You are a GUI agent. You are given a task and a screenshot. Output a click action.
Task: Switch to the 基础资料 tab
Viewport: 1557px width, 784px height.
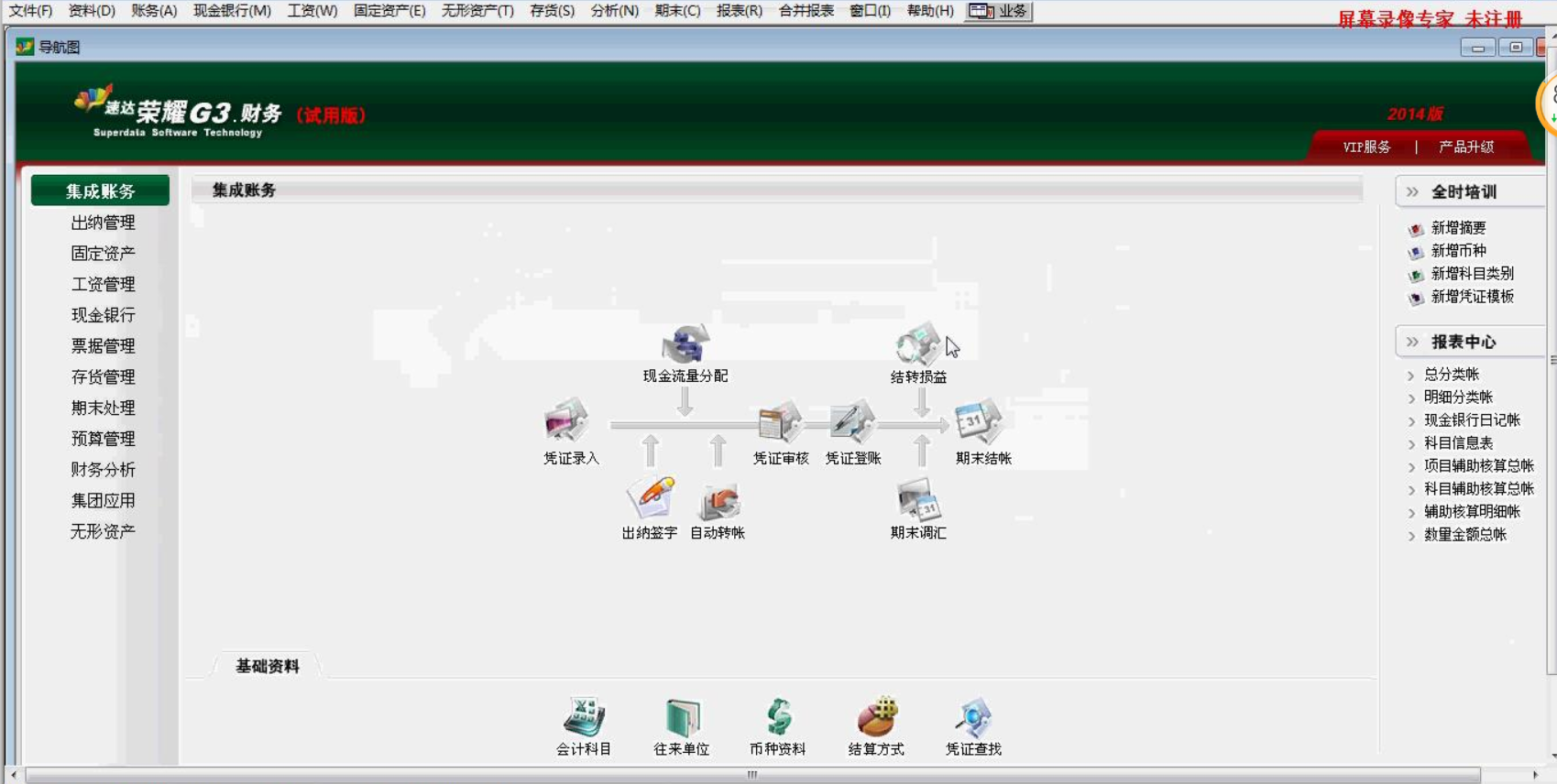tap(268, 666)
